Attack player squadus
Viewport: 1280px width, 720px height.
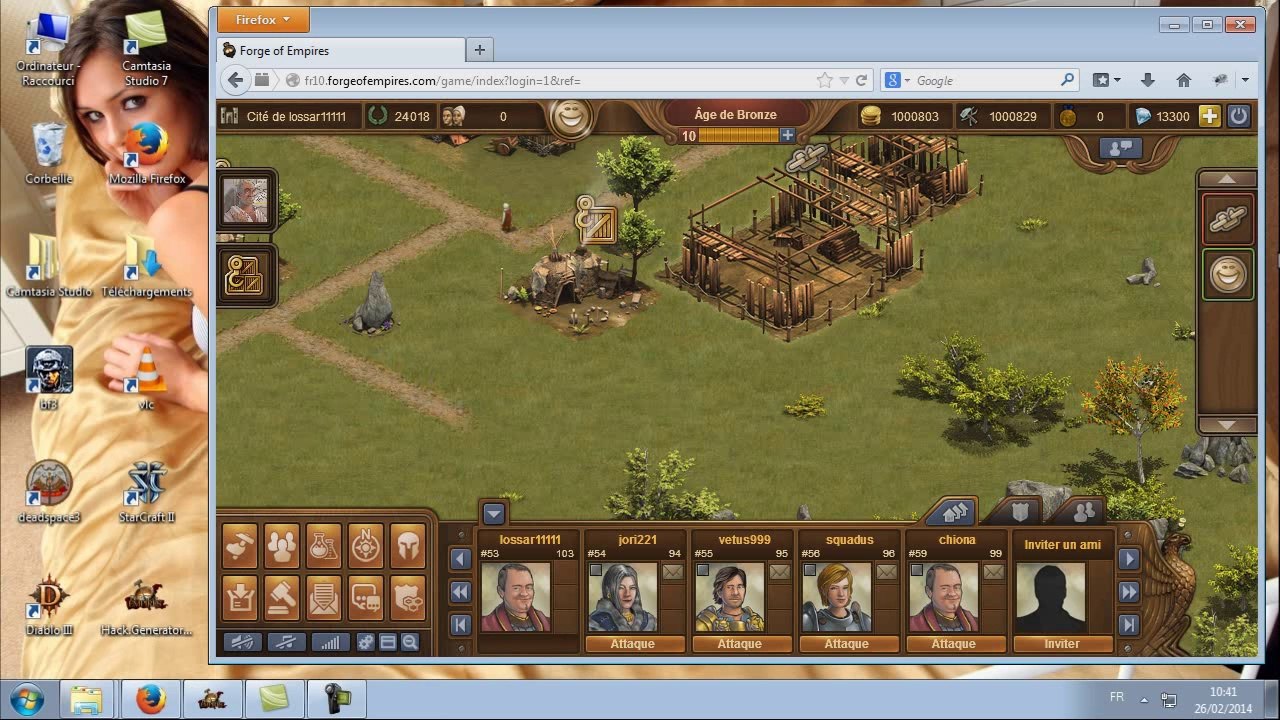pos(847,644)
